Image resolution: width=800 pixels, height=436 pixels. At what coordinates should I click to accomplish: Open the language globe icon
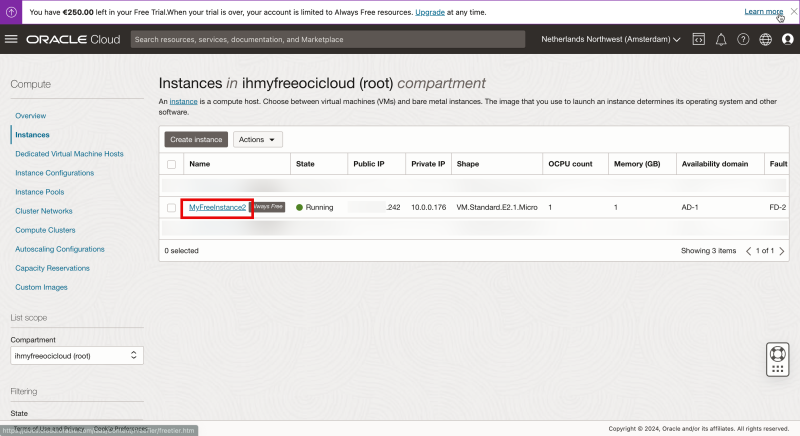point(765,39)
